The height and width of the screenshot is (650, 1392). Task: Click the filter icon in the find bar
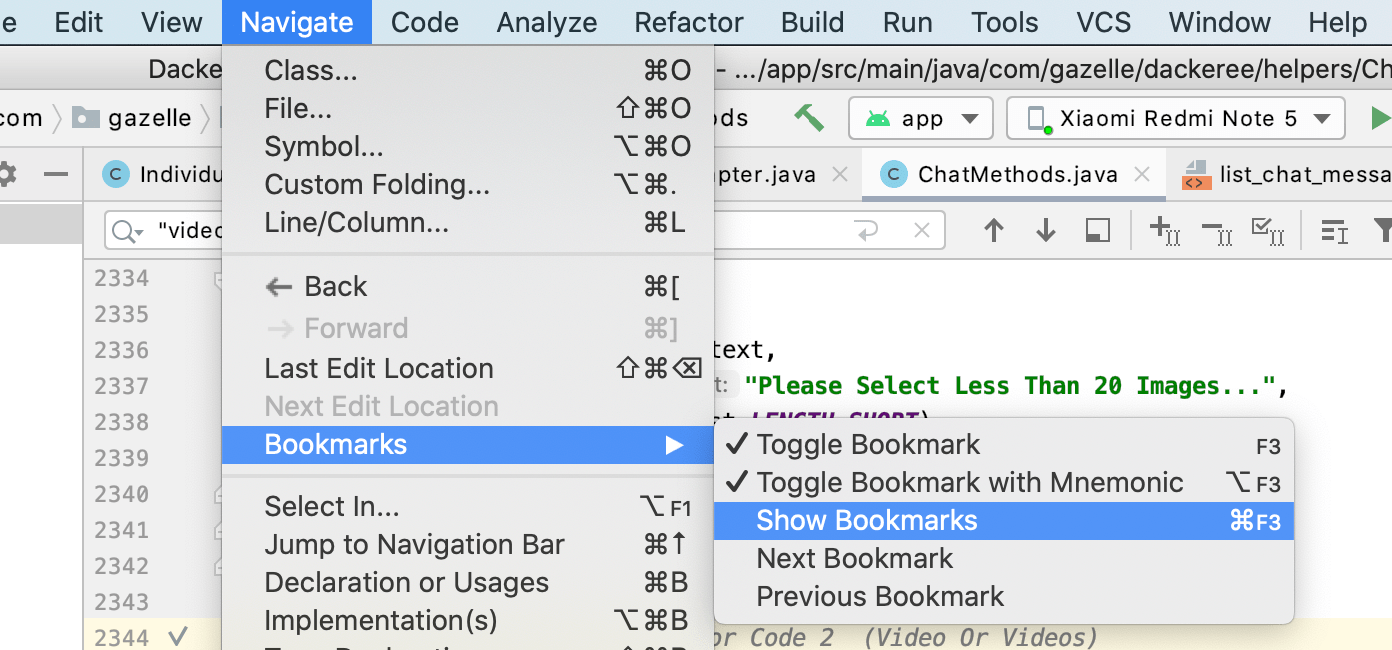[1386, 230]
